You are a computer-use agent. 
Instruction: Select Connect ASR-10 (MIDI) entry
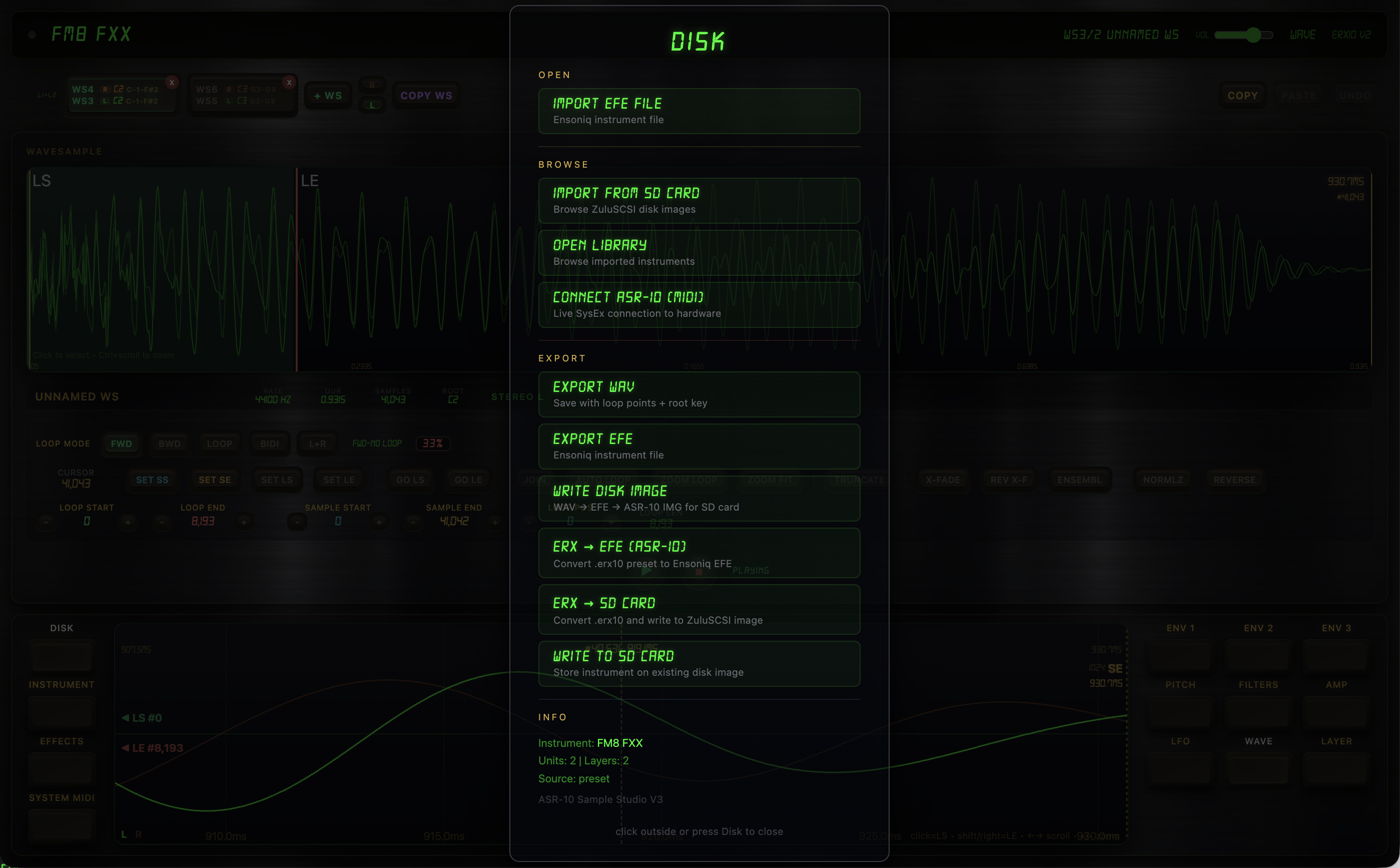[699, 305]
